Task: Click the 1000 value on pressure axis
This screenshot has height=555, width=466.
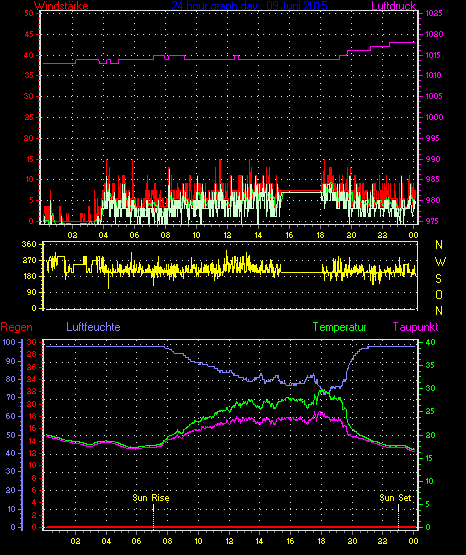Action: 434,117
